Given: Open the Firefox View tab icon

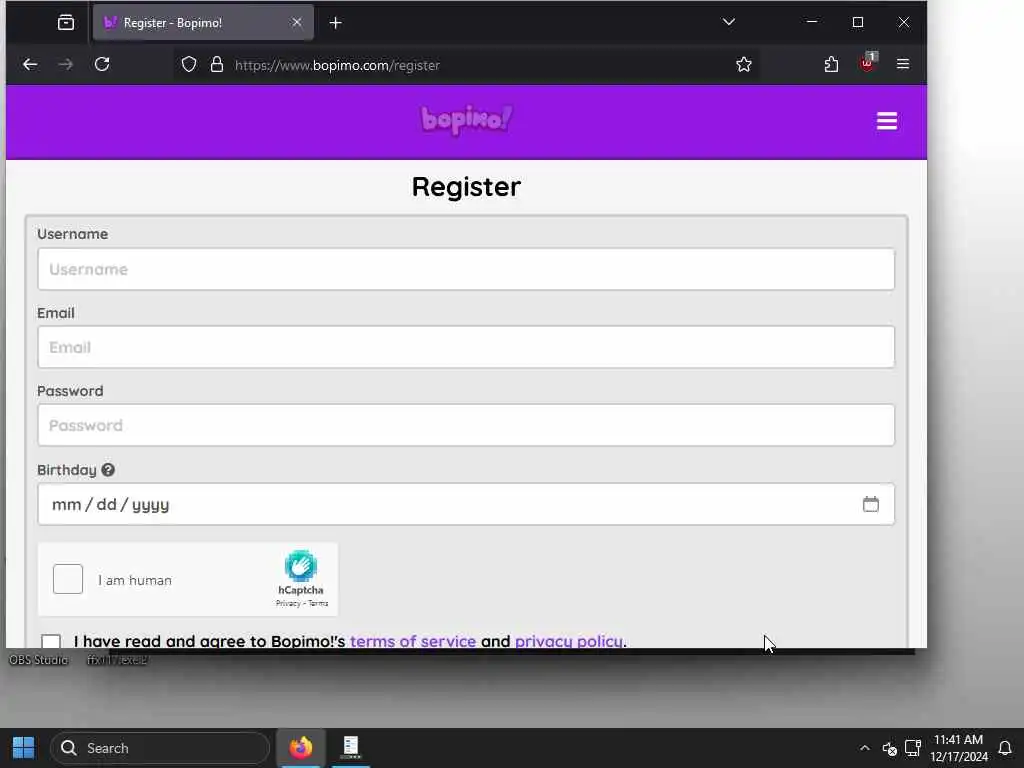Looking at the screenshot, I should [x=66, y=22].
